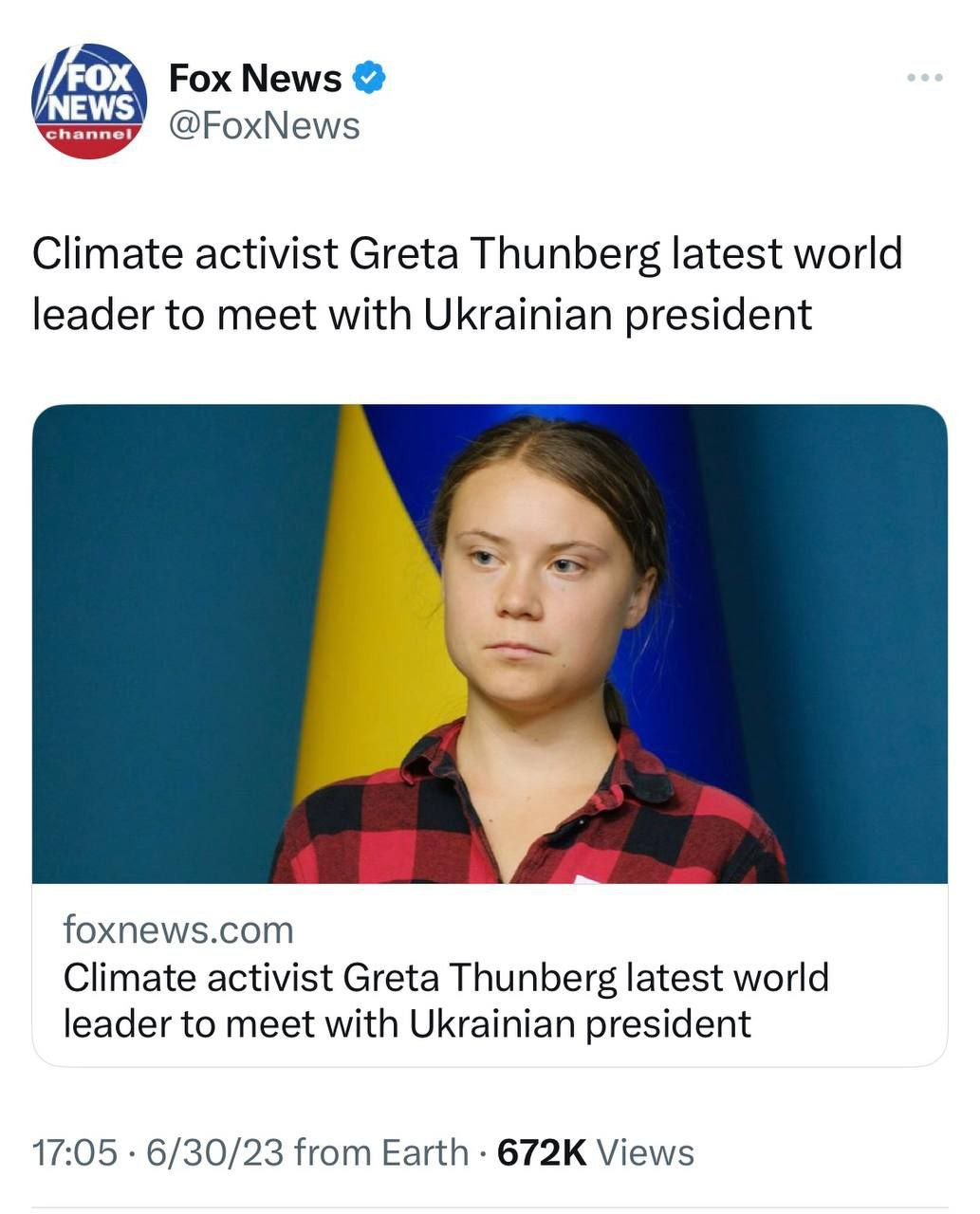
Task: Click the "from Earth" location label
Action: (381, 1153)
